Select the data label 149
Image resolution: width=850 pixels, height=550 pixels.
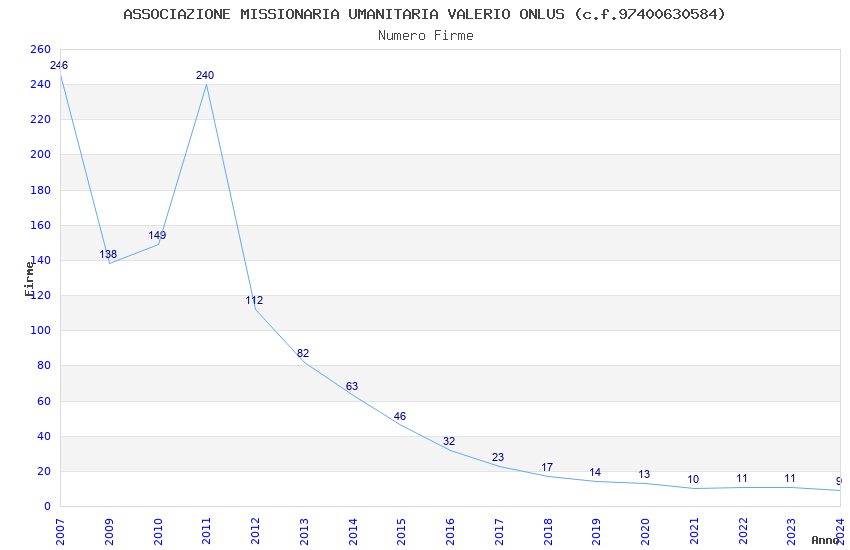[157, 235]
